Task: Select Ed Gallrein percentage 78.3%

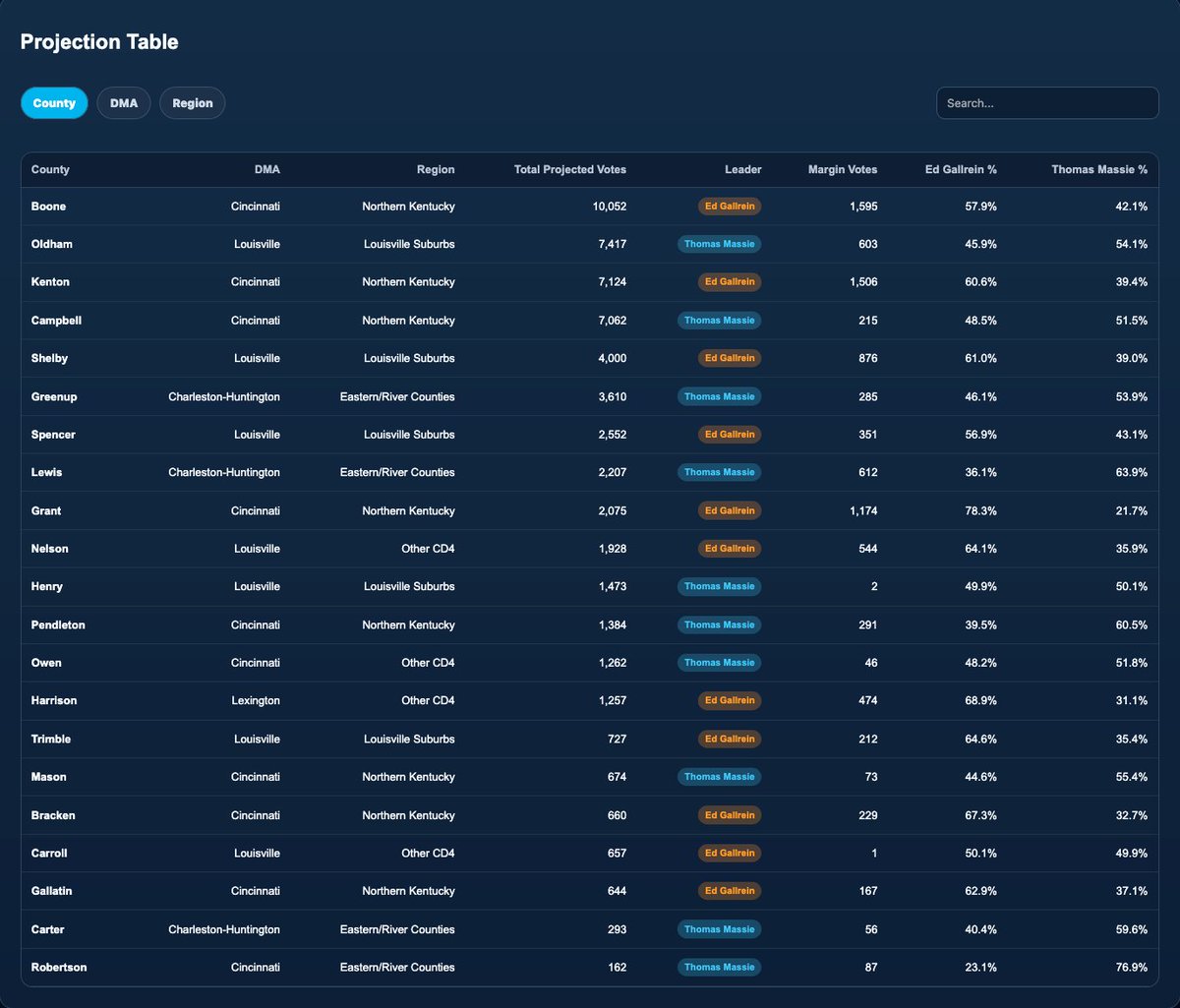Action: click(981, 510)
